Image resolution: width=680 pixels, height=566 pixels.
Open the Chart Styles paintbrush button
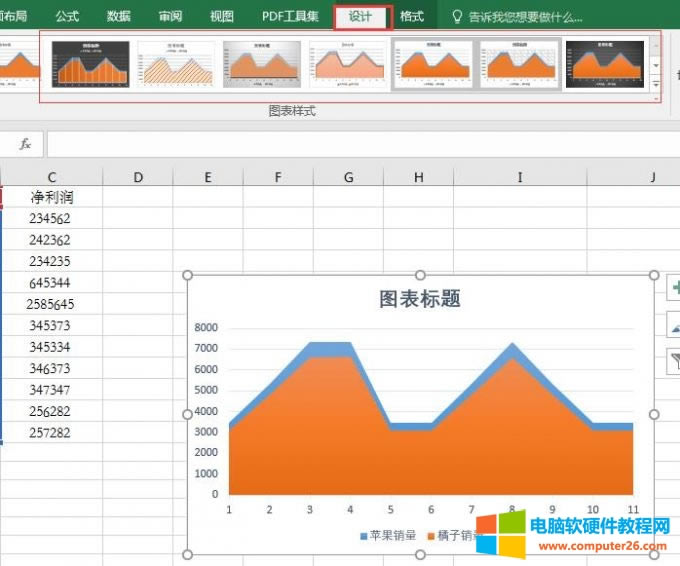point(671,325)
